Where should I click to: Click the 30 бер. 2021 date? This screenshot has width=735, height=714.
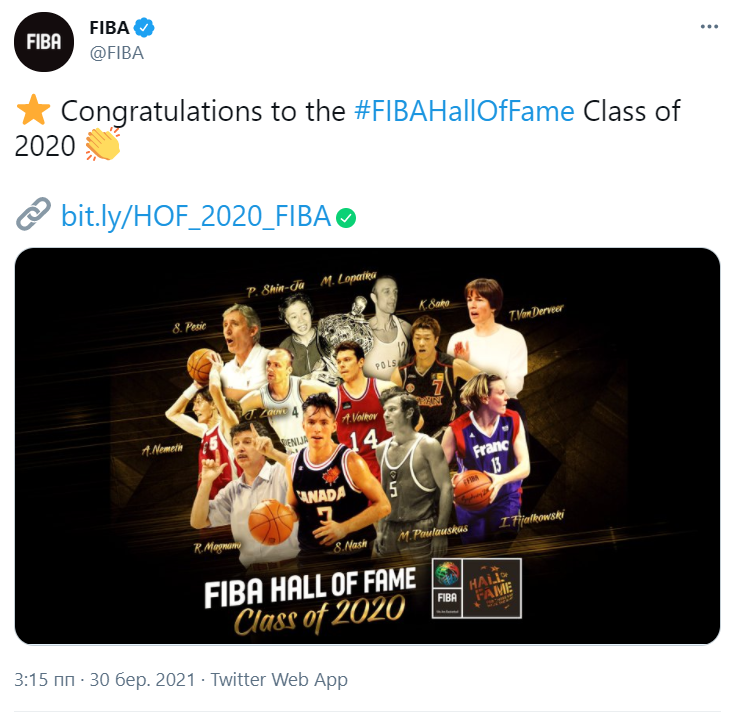tap(142, 679)
